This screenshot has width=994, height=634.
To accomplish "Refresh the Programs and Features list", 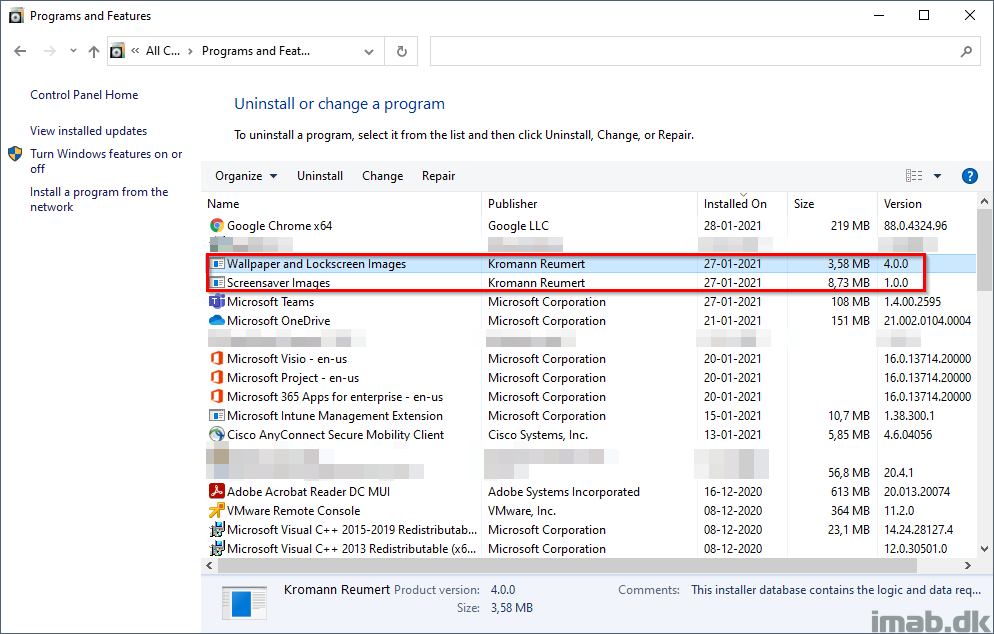I will pyautogui.click(x=401, y=51).
